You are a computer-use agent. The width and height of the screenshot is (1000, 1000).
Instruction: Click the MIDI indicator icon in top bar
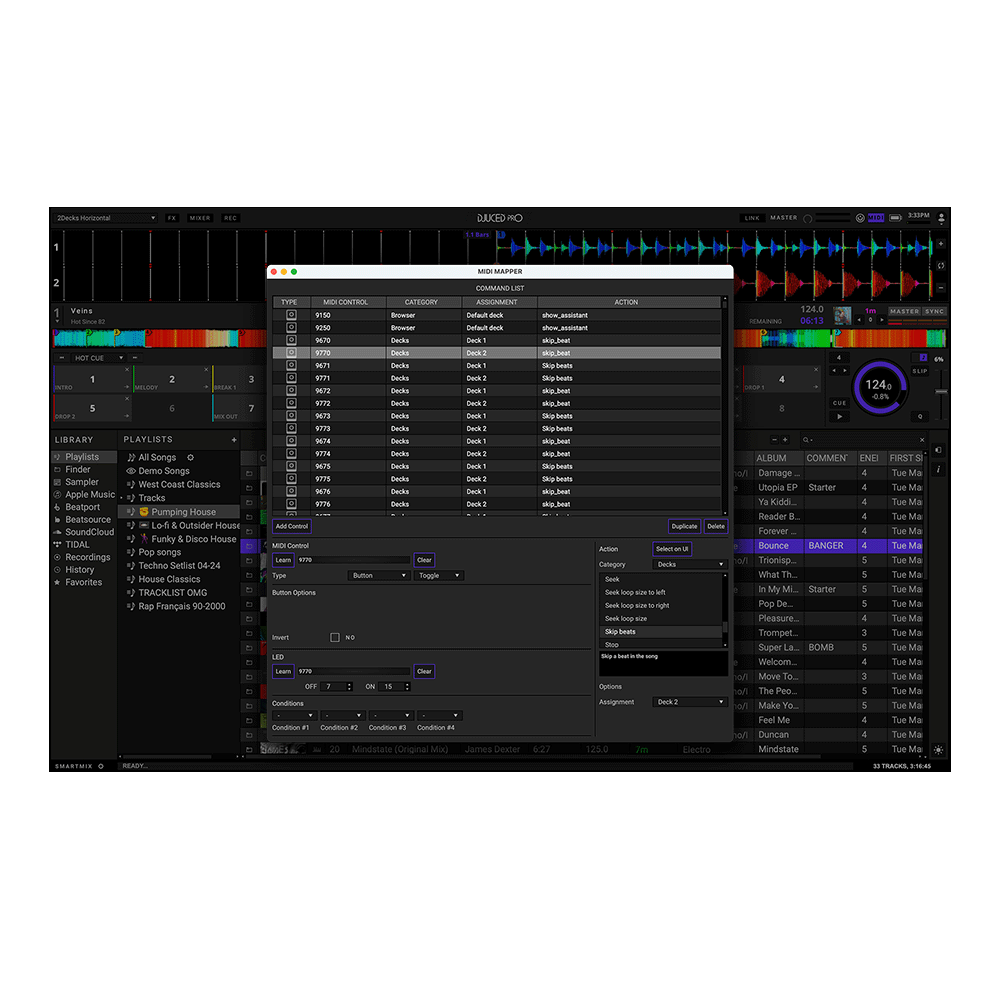tap(875, 218)
